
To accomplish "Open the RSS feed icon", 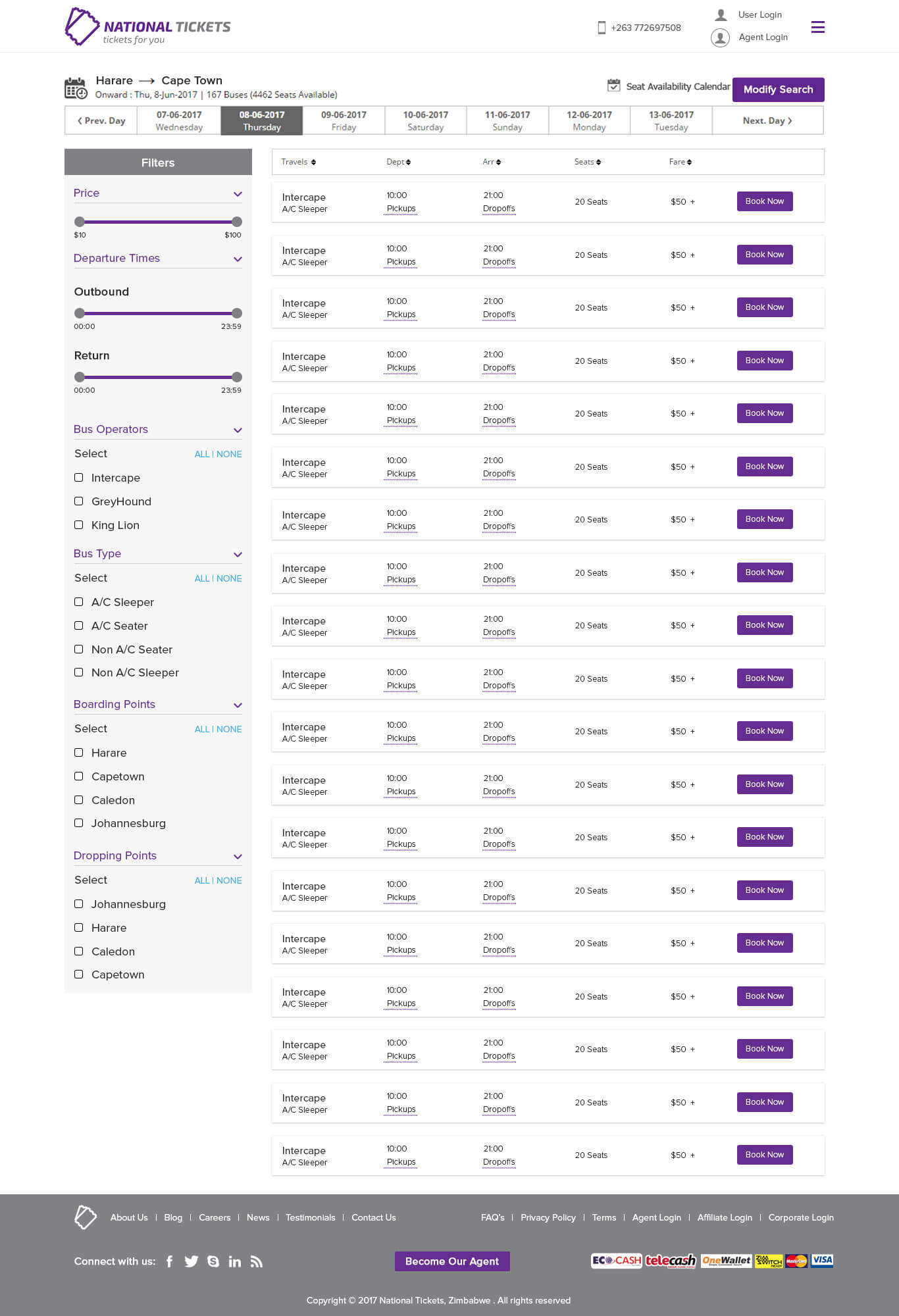I will [257, 1261].
